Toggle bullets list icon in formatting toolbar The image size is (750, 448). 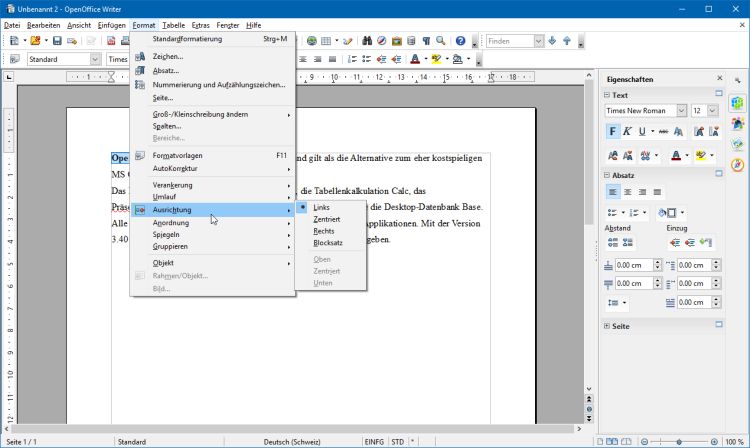pos(367,59)
